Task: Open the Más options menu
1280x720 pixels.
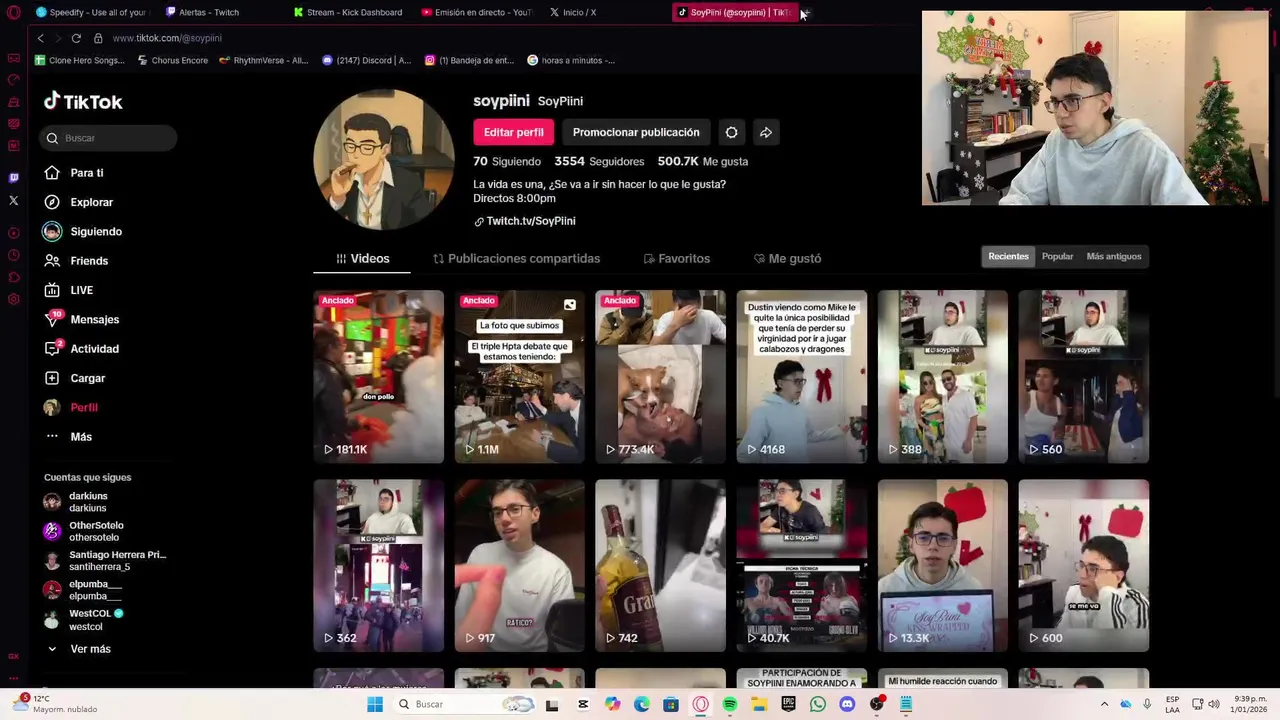Action: pyautogui.click(x=69, y=437)
